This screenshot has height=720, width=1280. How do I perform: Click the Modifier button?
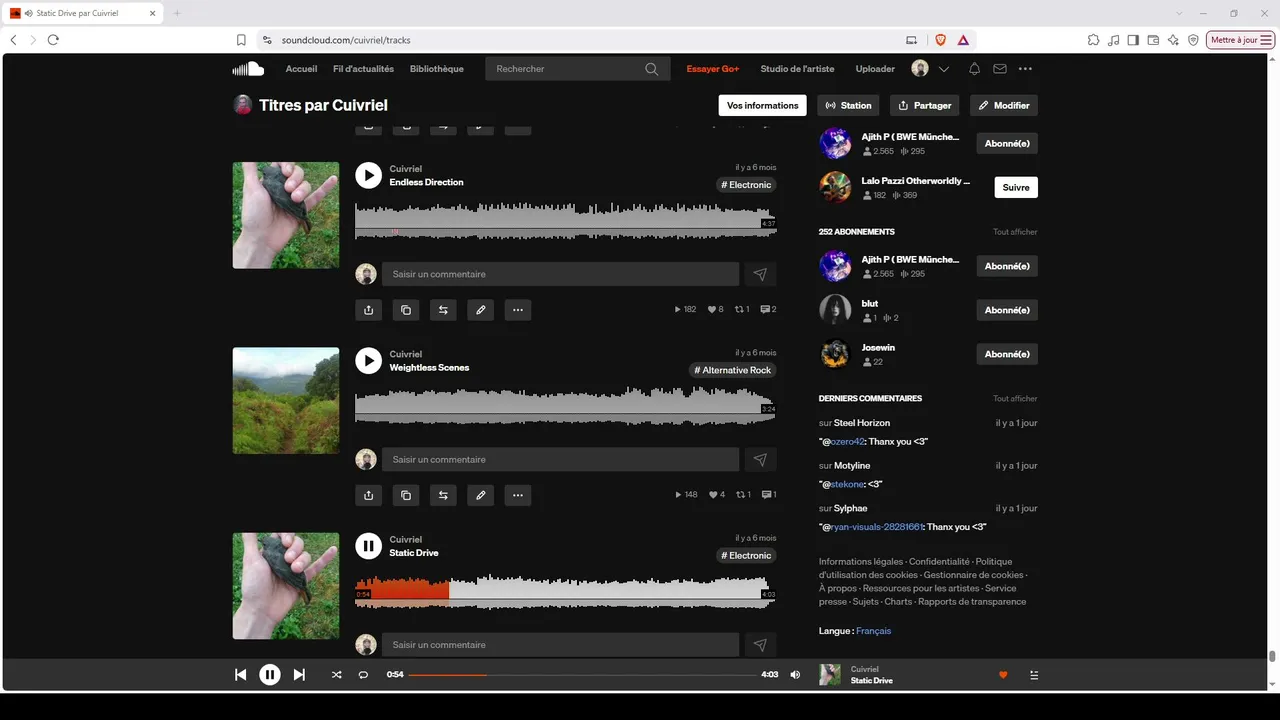1004,105
